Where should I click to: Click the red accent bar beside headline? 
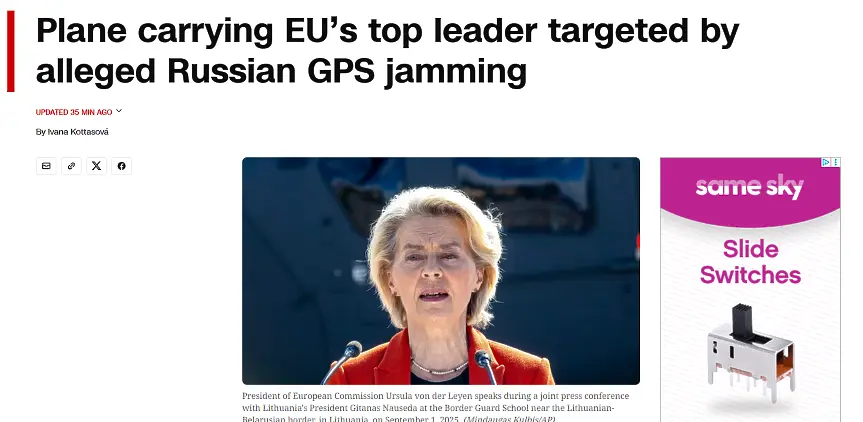pos(10,51)
